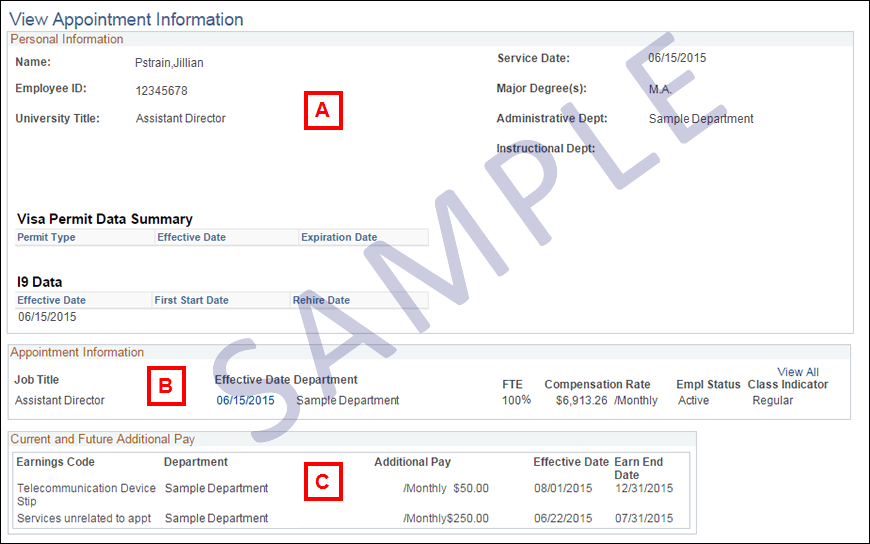The height and width of the screenshot is (544, 870).
Task: Select the Regular class indicator value
Action: pyautogui.click(x=773, y=400)
